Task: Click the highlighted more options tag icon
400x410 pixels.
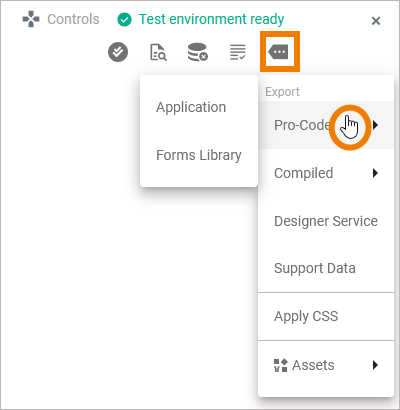Action: pyautogui.click(x=278, y=52)
